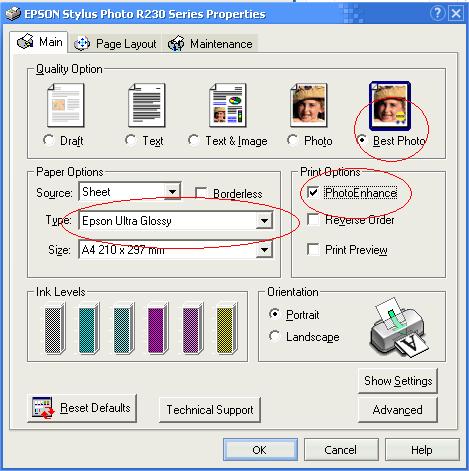Click the black ink level cartridge

pos(55,328)
